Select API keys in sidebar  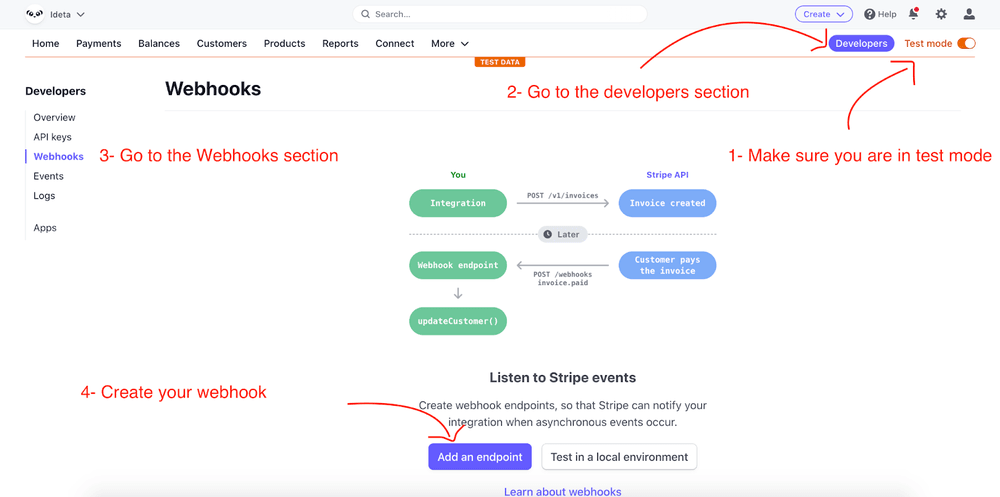(x=52, y=137)
